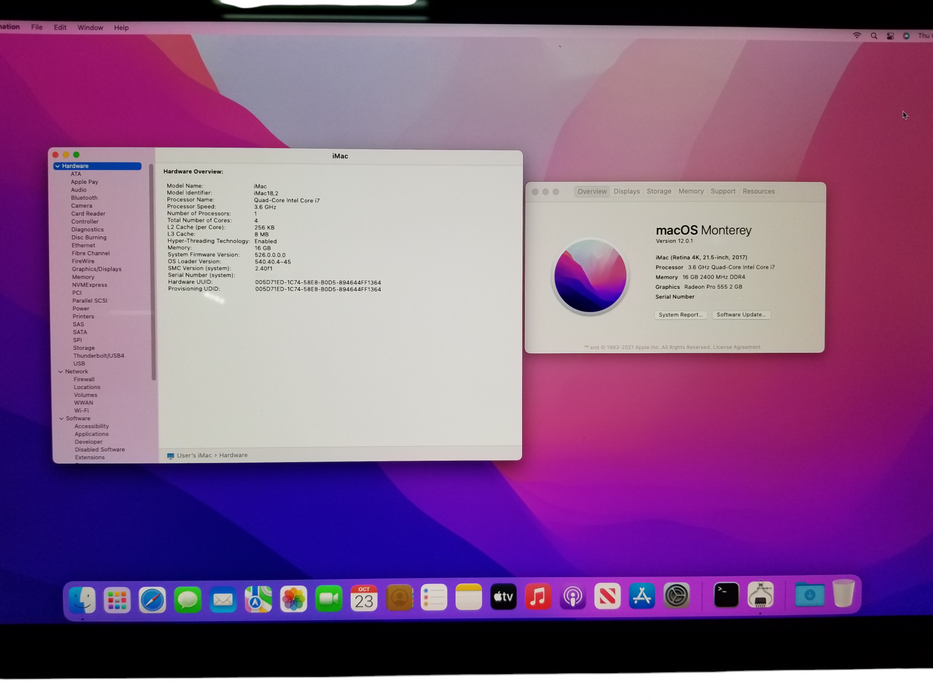Launch FaceTime from the Dock
The height and width of the screenshot is (700, 933).
tap(328, 598)
